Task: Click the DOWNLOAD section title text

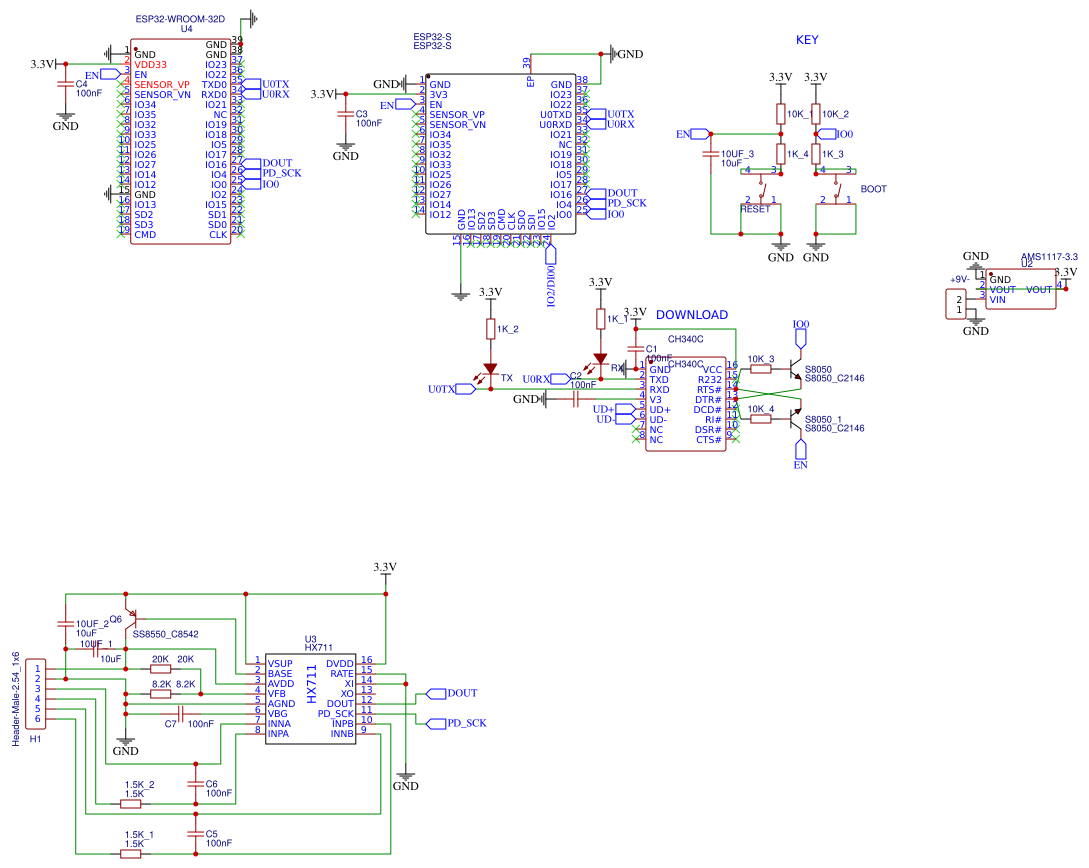Action: [692, 314]
